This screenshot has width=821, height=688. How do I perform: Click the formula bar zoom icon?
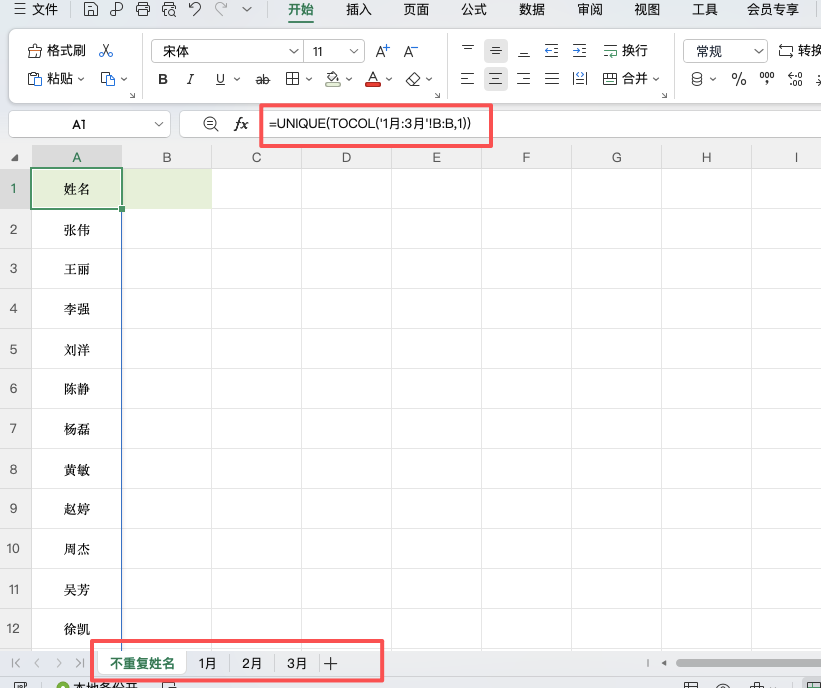(x=210, y=124)
